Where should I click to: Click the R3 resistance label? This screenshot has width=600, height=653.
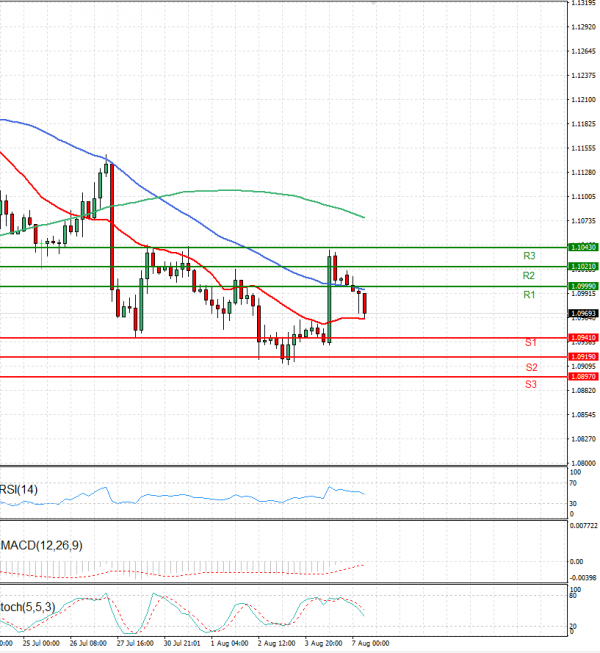(529, 256)
